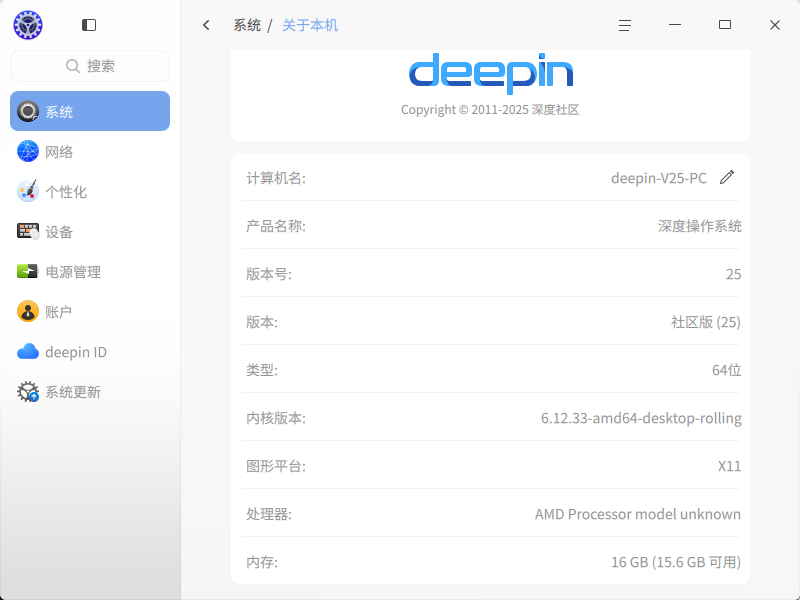Click the deepin logo image
This screenshot has height=600, width=800.
491,73
